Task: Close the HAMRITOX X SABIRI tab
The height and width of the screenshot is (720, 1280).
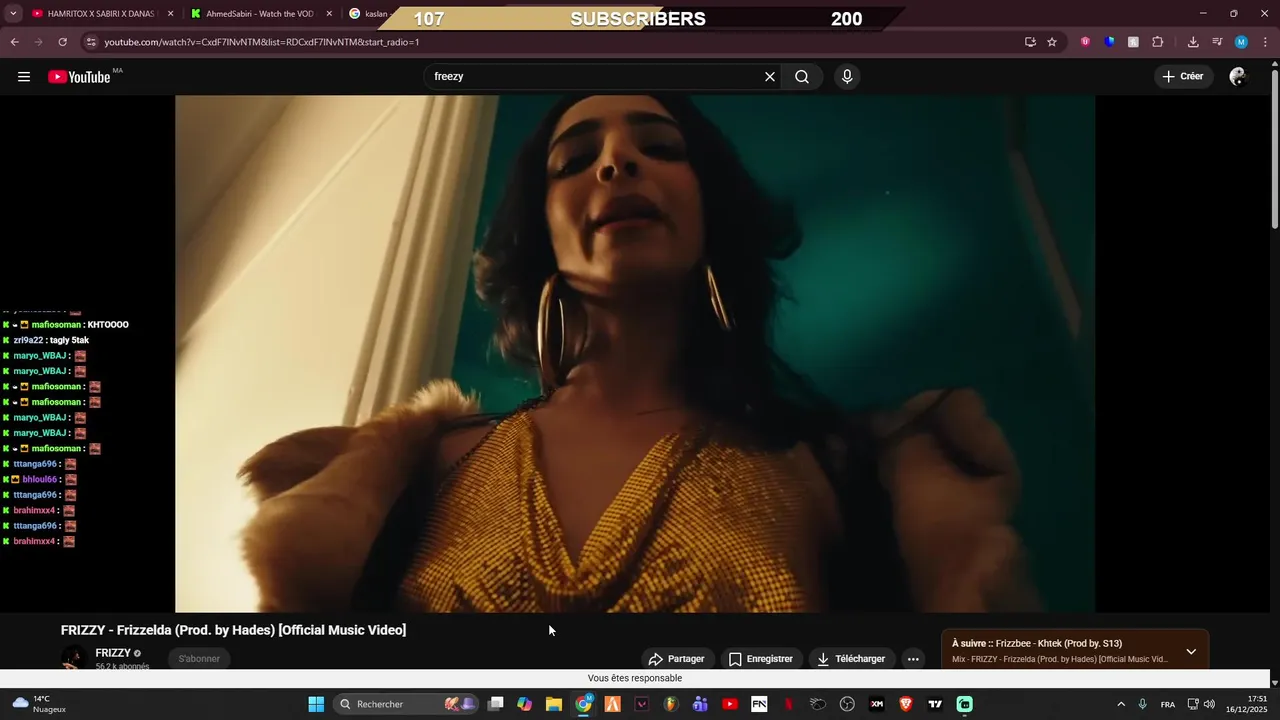Action: click(170, 14)
